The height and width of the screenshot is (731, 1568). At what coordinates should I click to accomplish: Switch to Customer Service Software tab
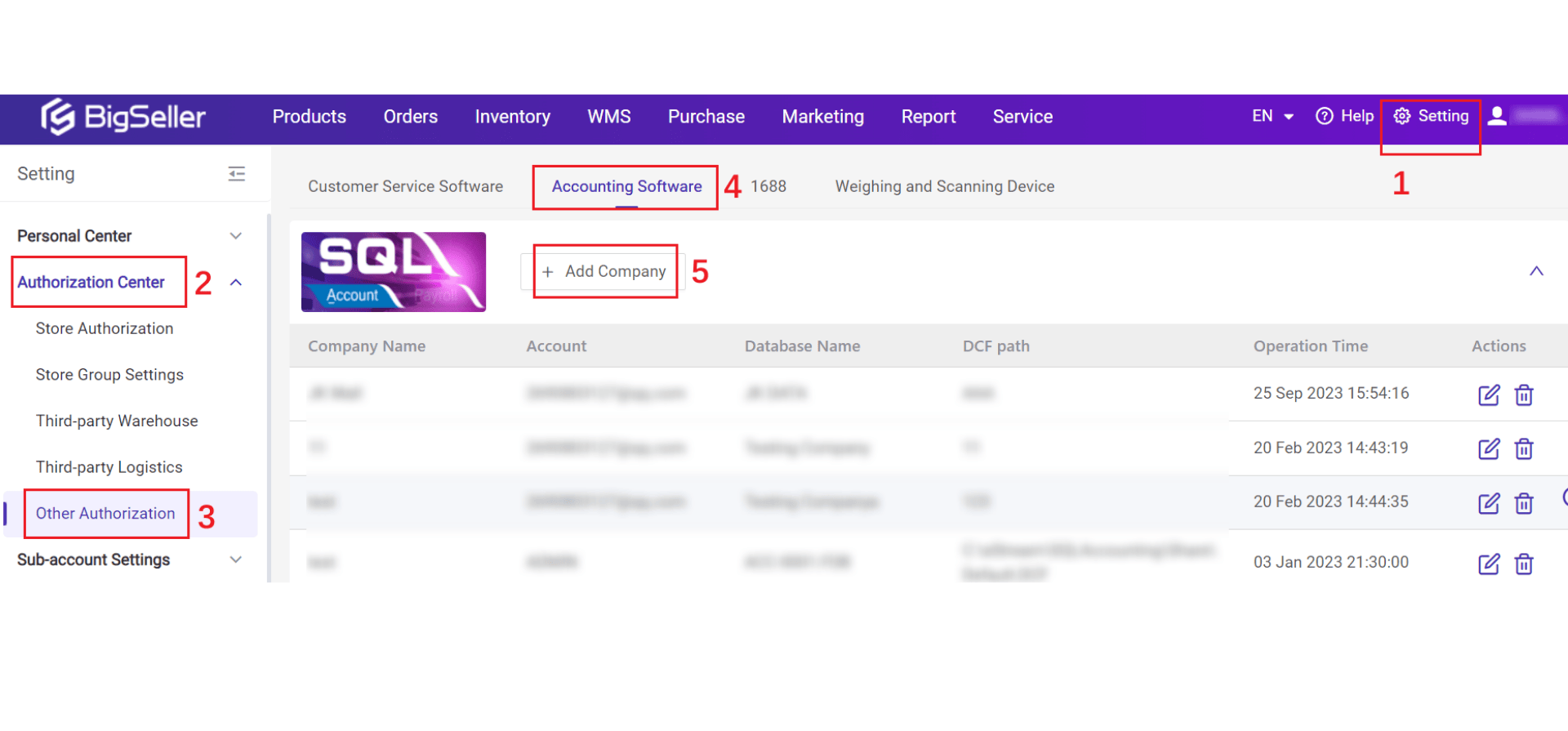(405, 187)
